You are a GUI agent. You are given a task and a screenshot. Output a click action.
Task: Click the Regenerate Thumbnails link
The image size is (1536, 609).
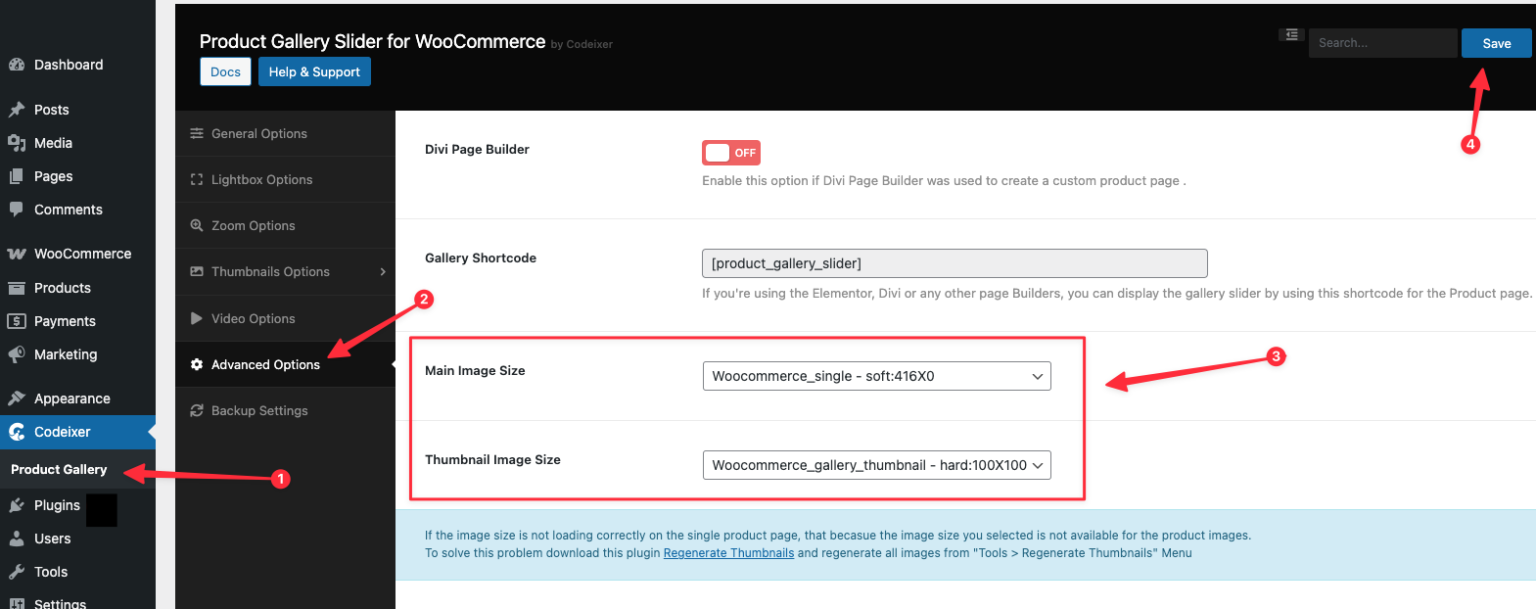tap(728, 552)
